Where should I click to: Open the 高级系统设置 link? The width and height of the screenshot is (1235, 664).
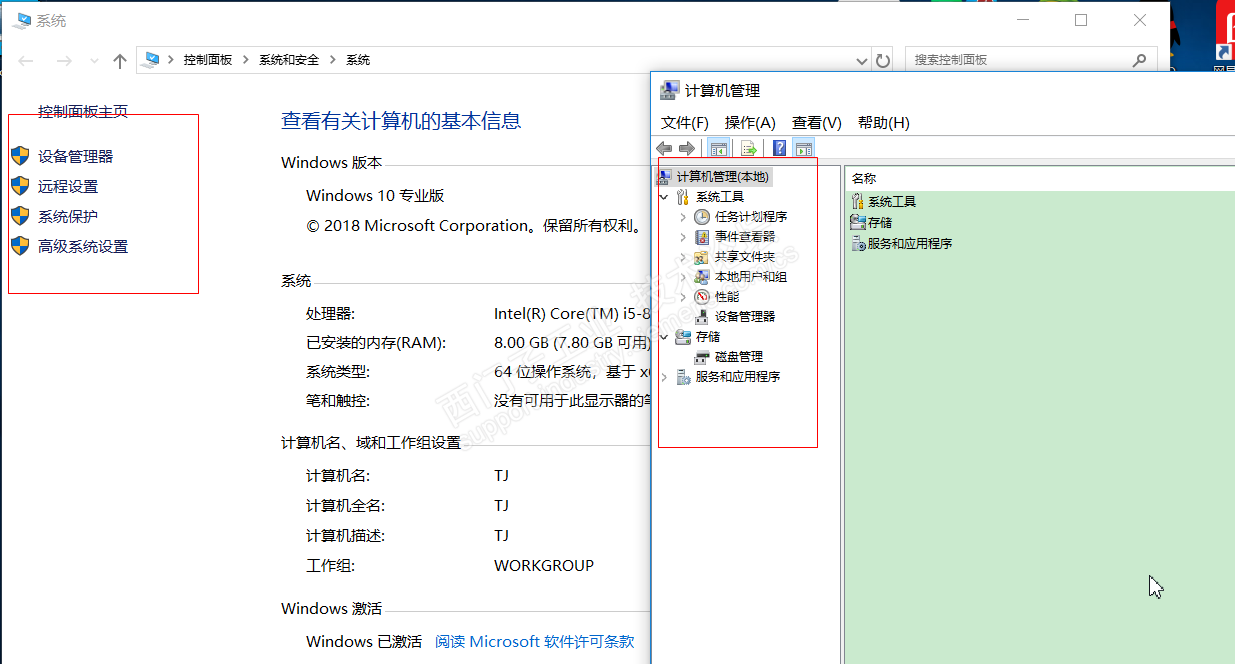83,247
